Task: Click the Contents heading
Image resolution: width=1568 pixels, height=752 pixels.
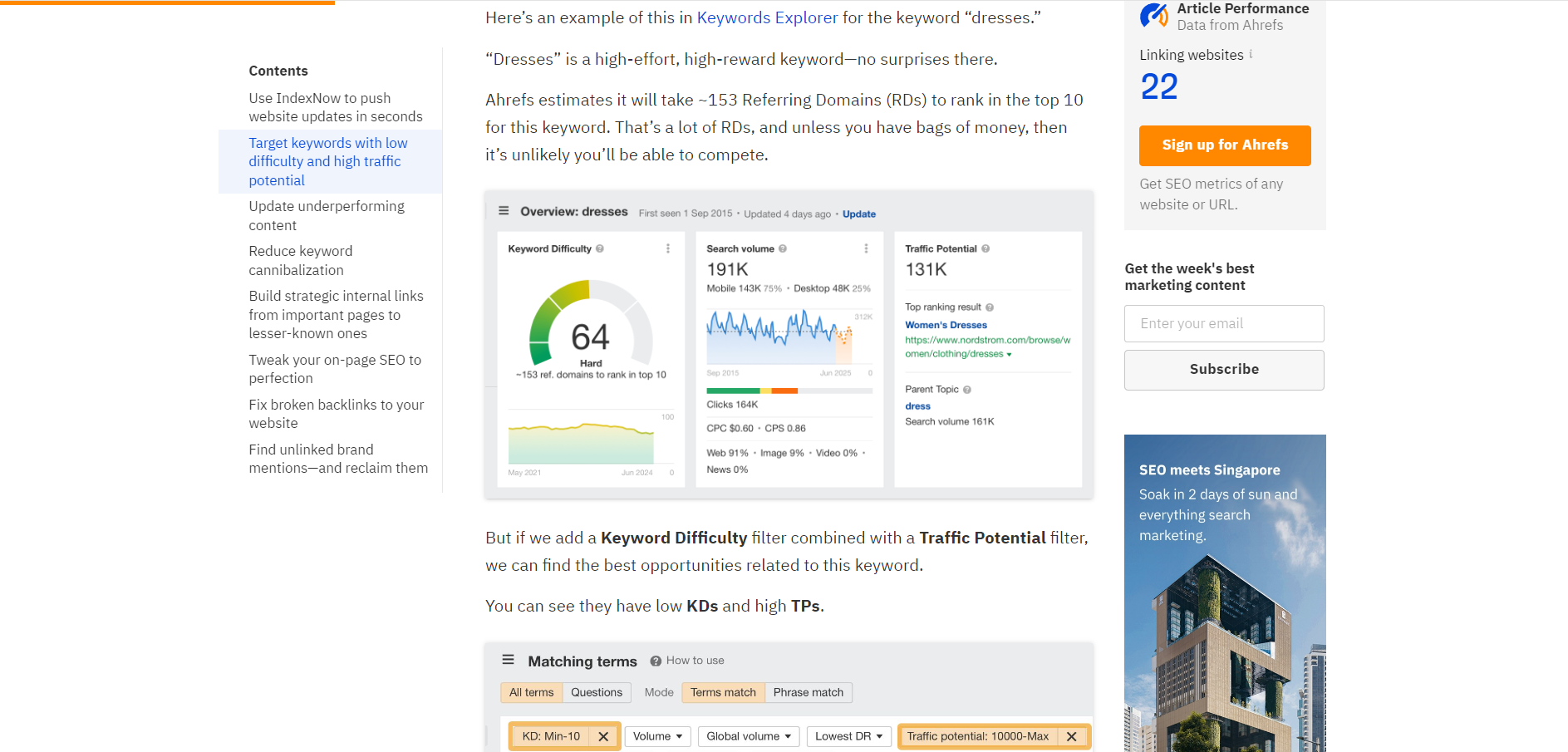Action: click(x=278, y=71)
